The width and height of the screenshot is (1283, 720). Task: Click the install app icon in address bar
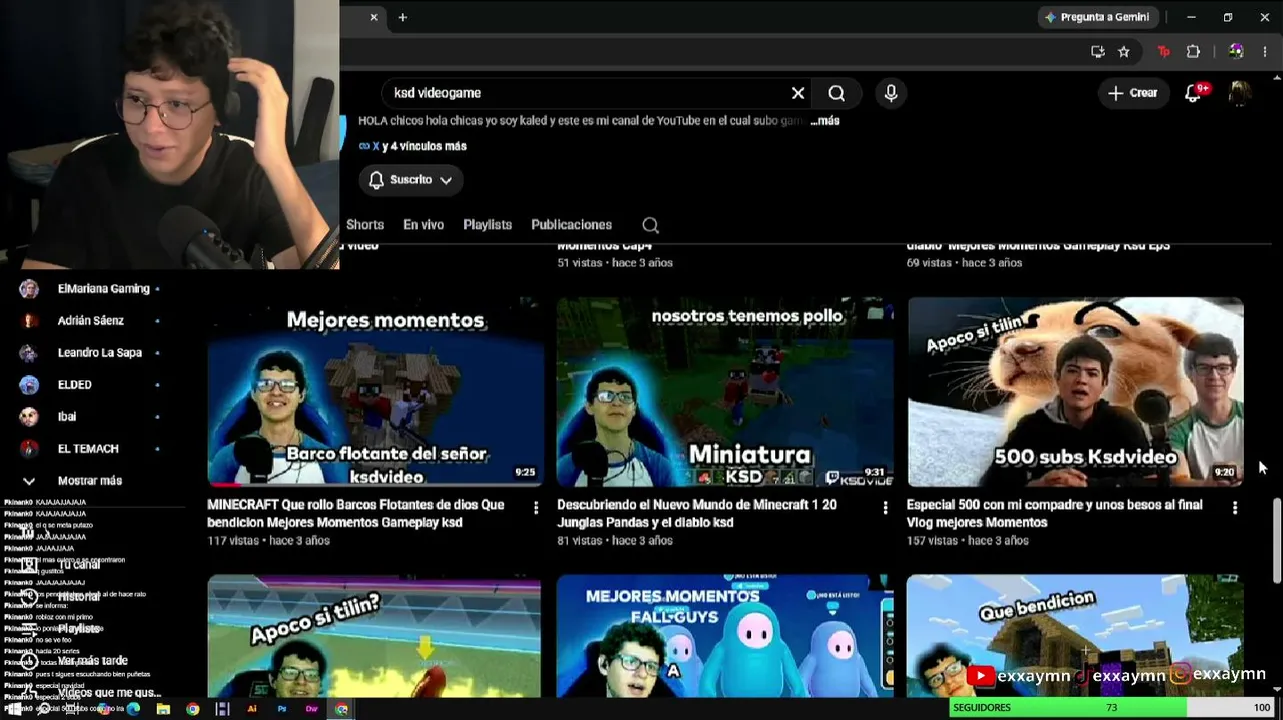1097,52
